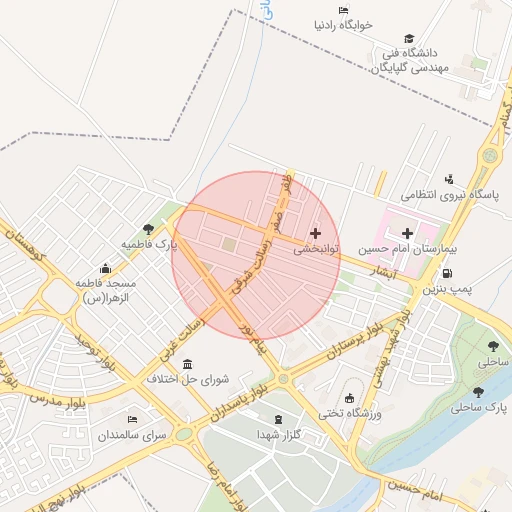Select Imam Hossein Hospital cross icon

pos(407,233)
